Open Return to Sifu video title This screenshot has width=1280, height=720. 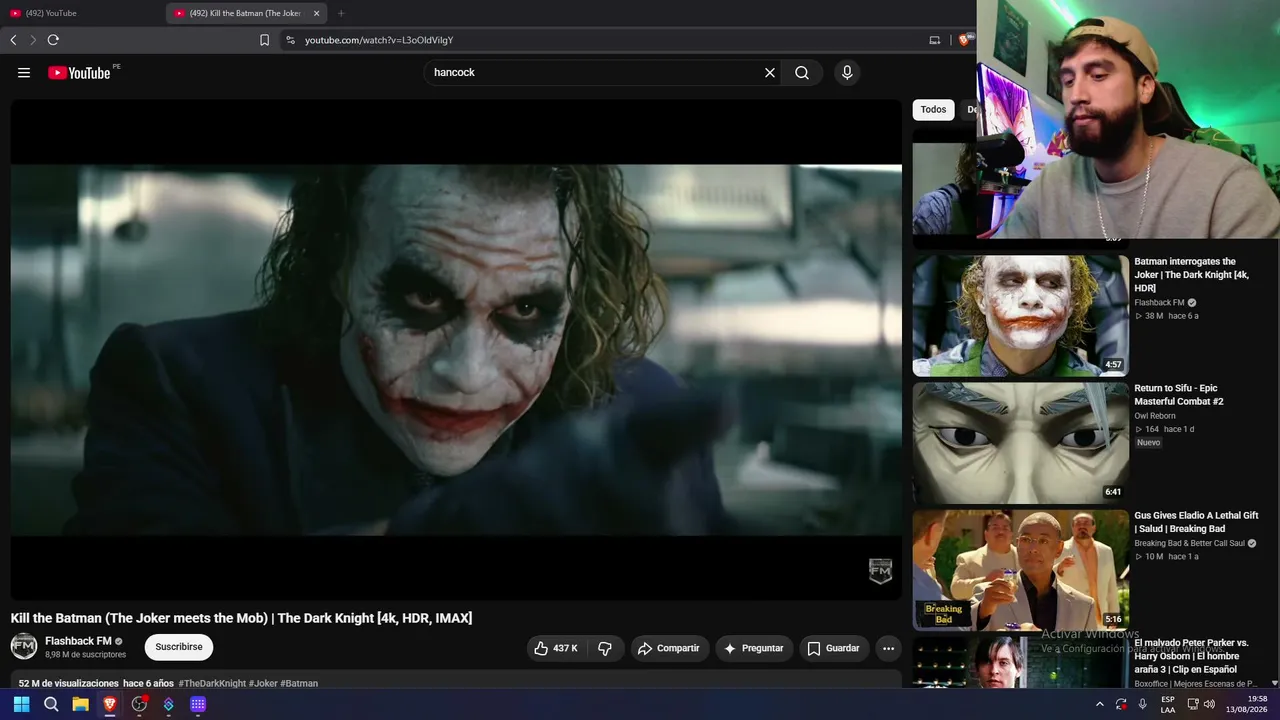click(x=1179, y=395)
